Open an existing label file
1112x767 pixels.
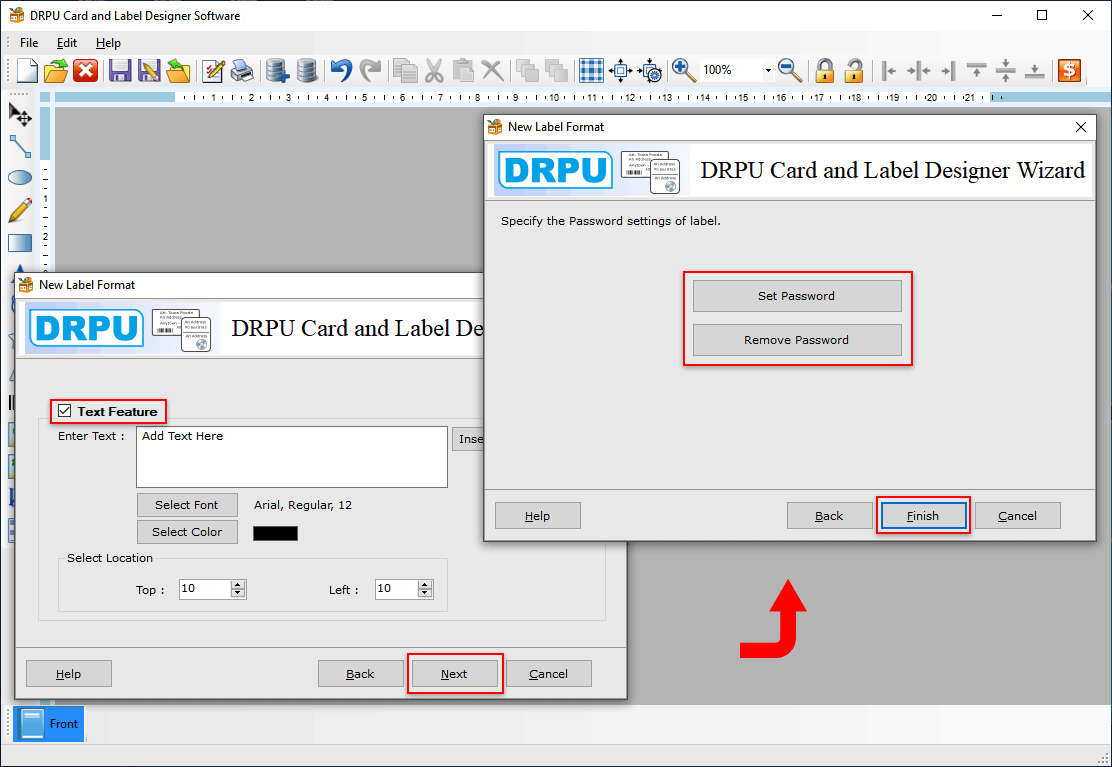56,70
